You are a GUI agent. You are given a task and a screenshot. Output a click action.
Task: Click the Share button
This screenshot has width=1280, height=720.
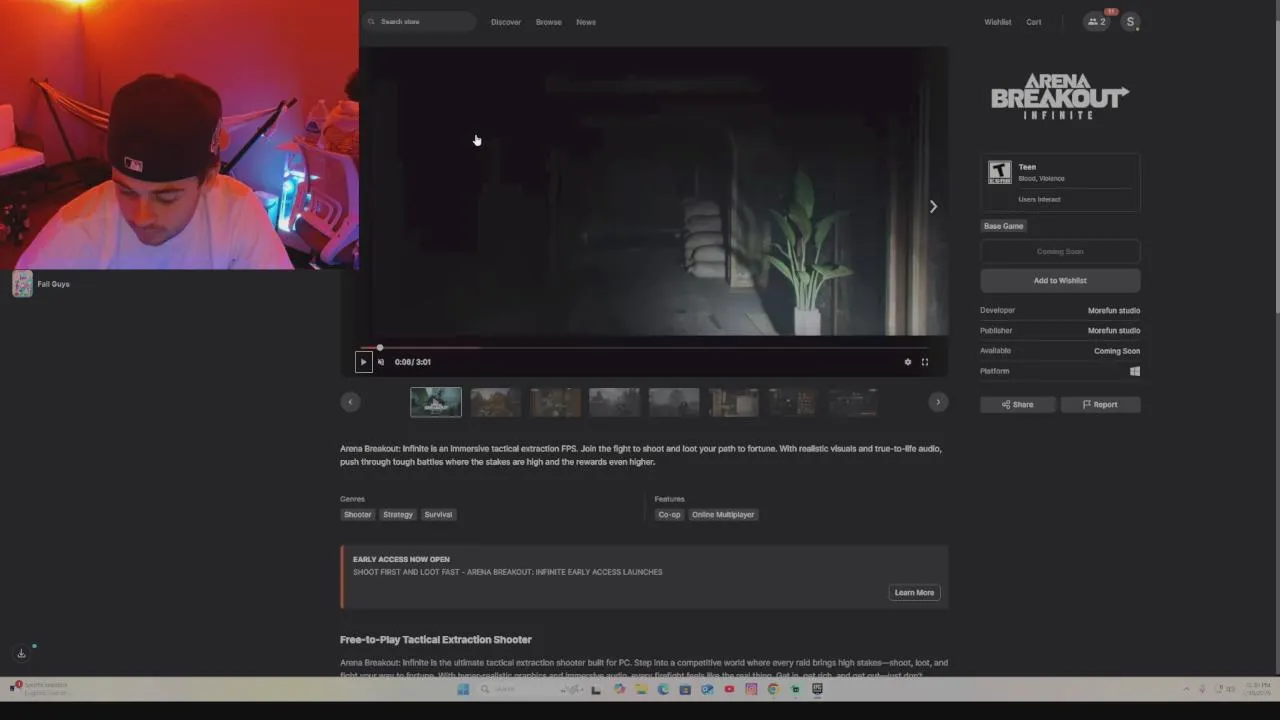coord(1018,405)
